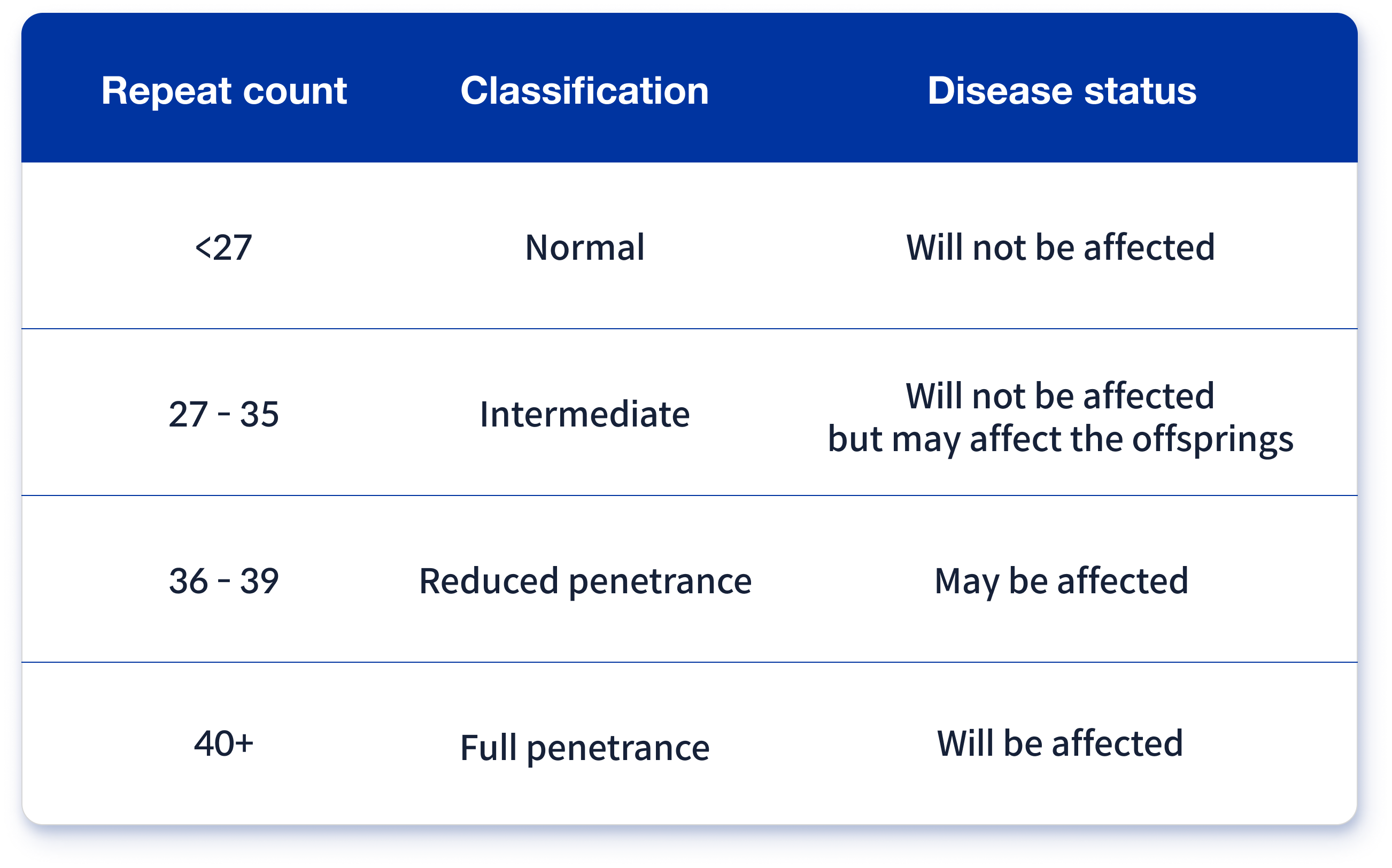
Task: Select the Intermediate classification cell
Action: (x=584, y=414)
